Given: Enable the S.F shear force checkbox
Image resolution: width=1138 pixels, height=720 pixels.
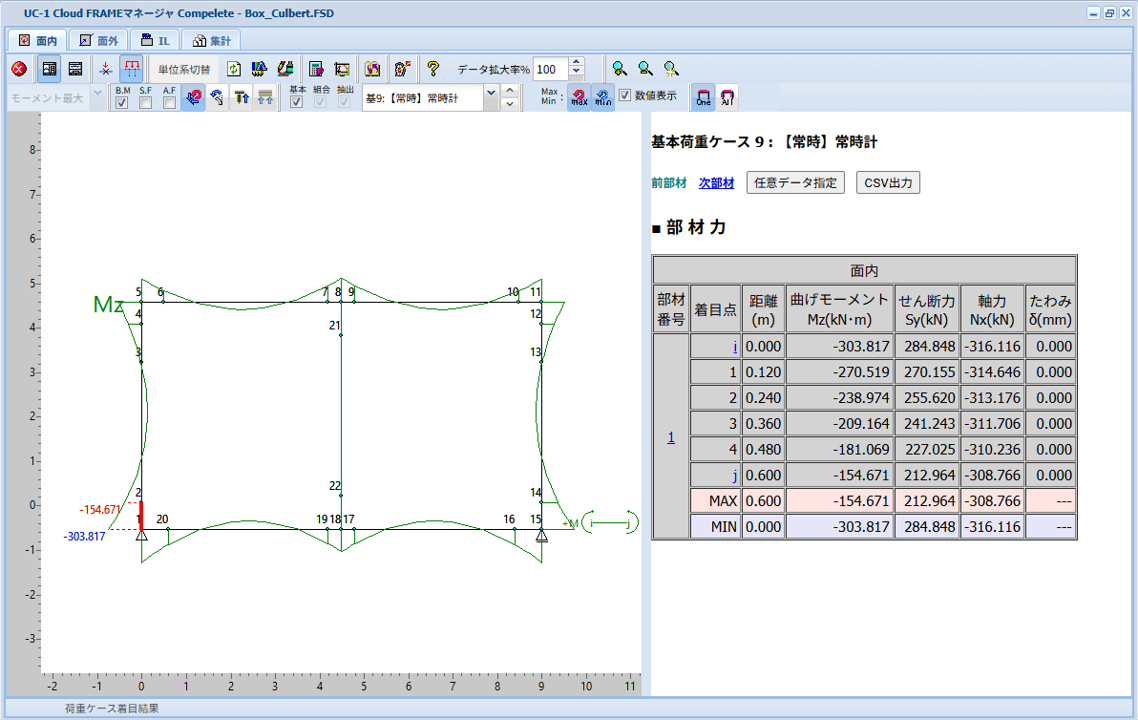Looking at the screenshot, I should 145,102.
